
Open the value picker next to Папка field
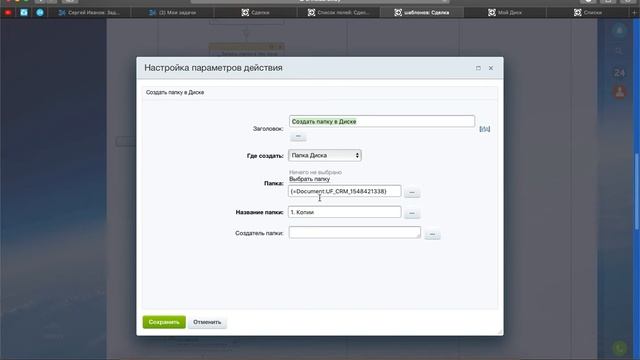(412, 192)
